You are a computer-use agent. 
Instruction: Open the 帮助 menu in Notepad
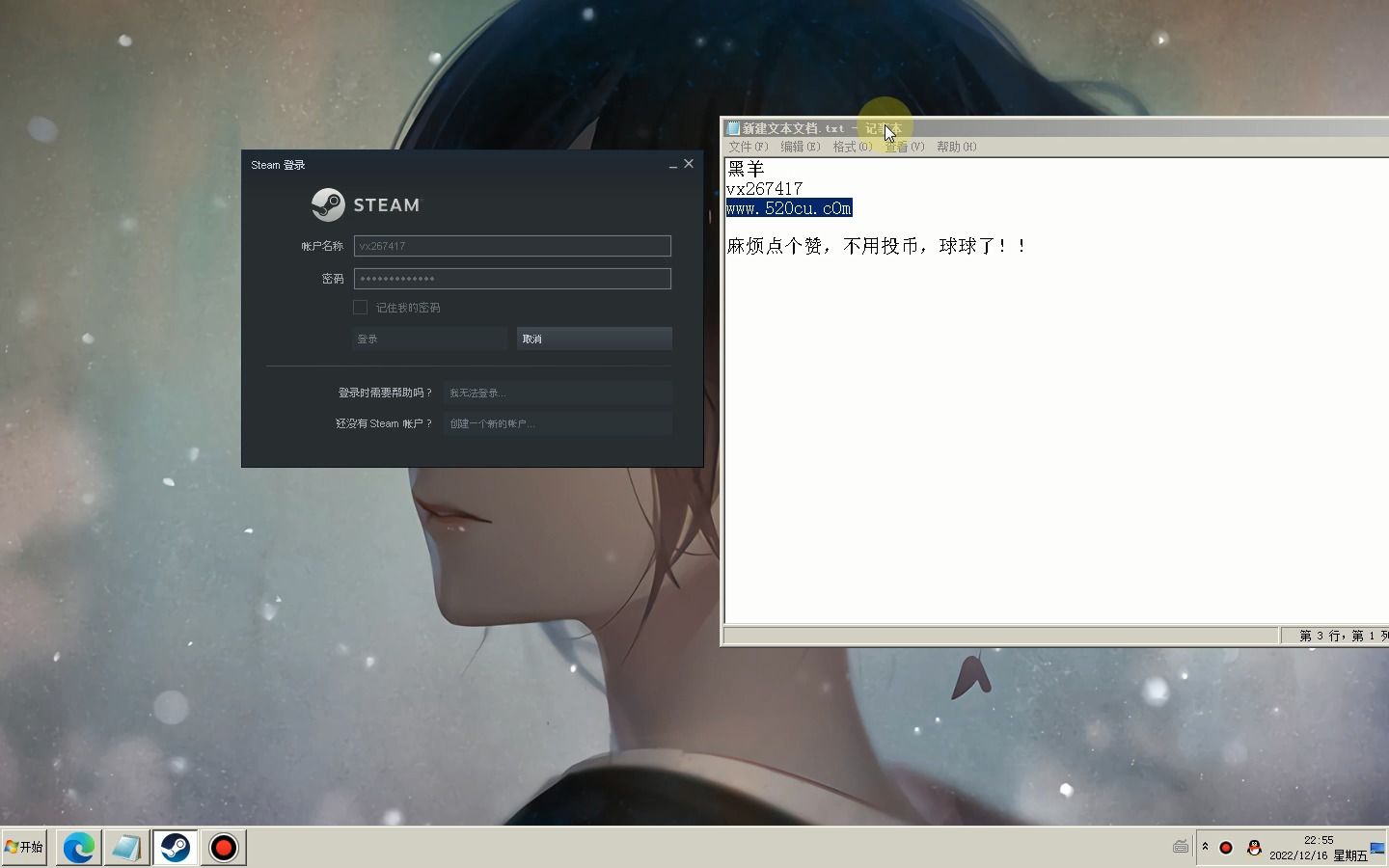(957, 147)
